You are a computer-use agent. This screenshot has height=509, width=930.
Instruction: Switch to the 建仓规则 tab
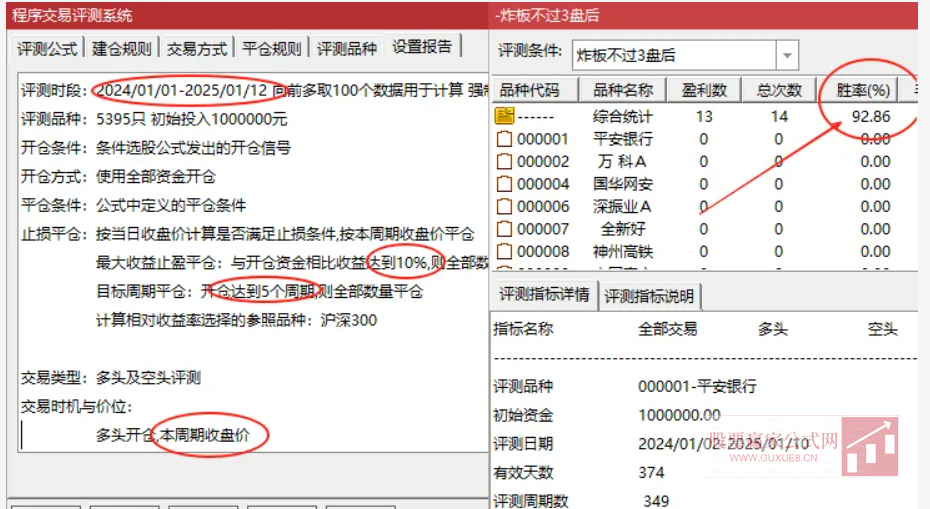coord(122,49)
